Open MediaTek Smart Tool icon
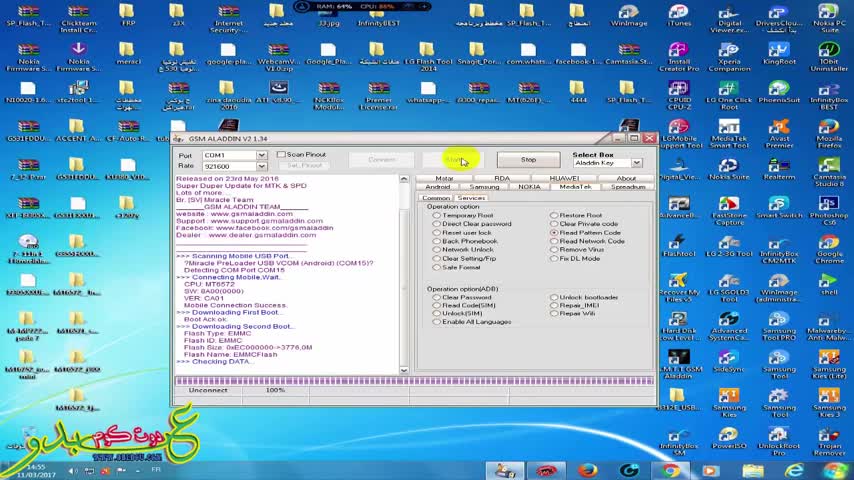The width and height of the screenshot is (854, 480). pyautogui.click(x=729, y=134)
